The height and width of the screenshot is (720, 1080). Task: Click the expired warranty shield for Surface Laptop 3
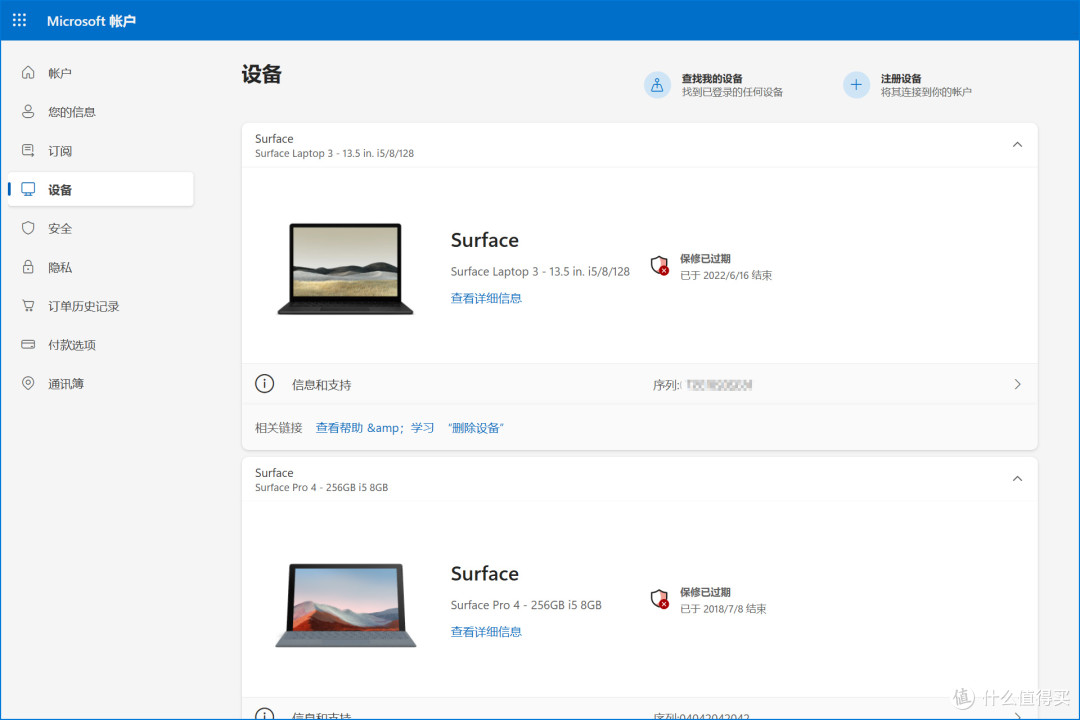click(660, 265)
